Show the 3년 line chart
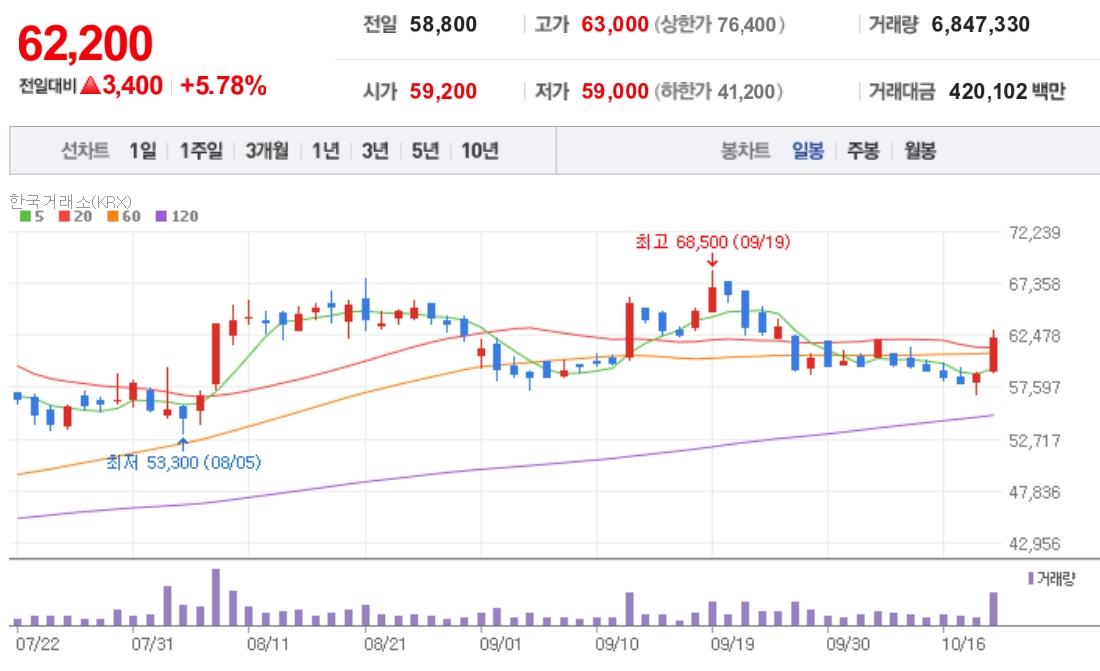This screenshot has width=1100, height=671. coord(375,150)
